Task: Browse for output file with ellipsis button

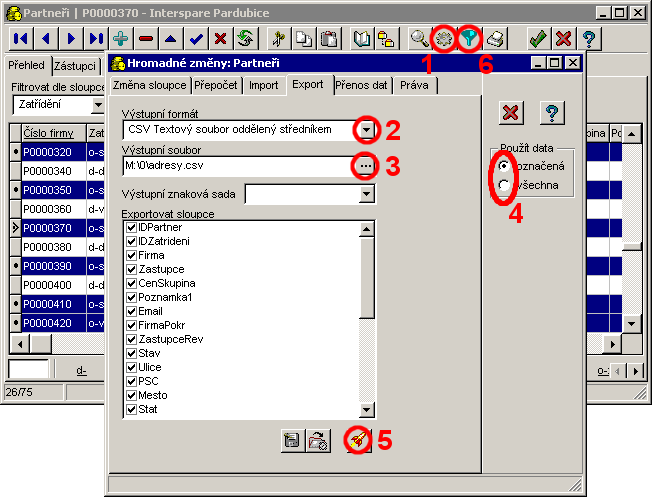Action: coord(367,165)
